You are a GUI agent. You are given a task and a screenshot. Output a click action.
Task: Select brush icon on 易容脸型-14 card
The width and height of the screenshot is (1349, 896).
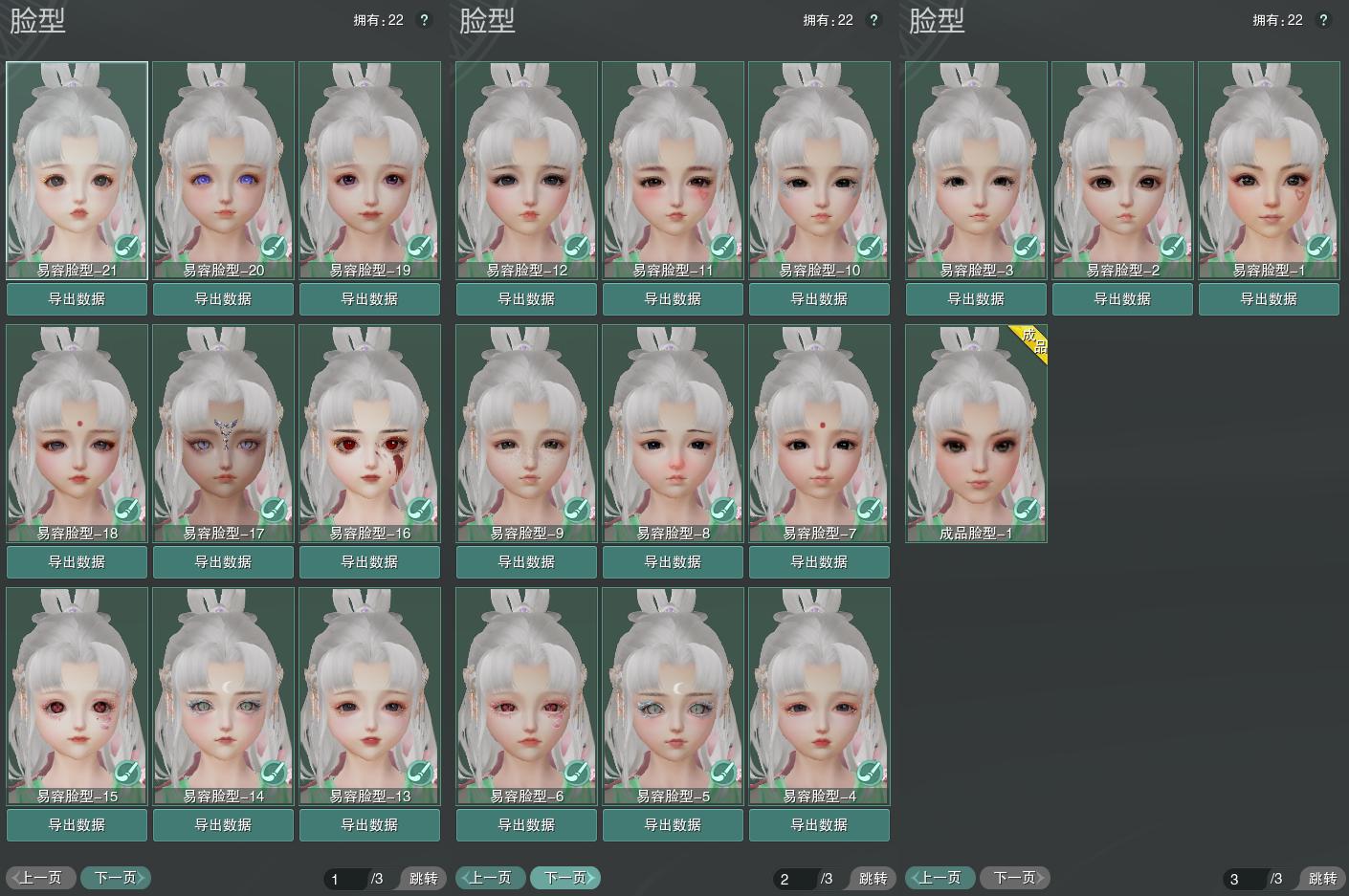pos(273,773)
